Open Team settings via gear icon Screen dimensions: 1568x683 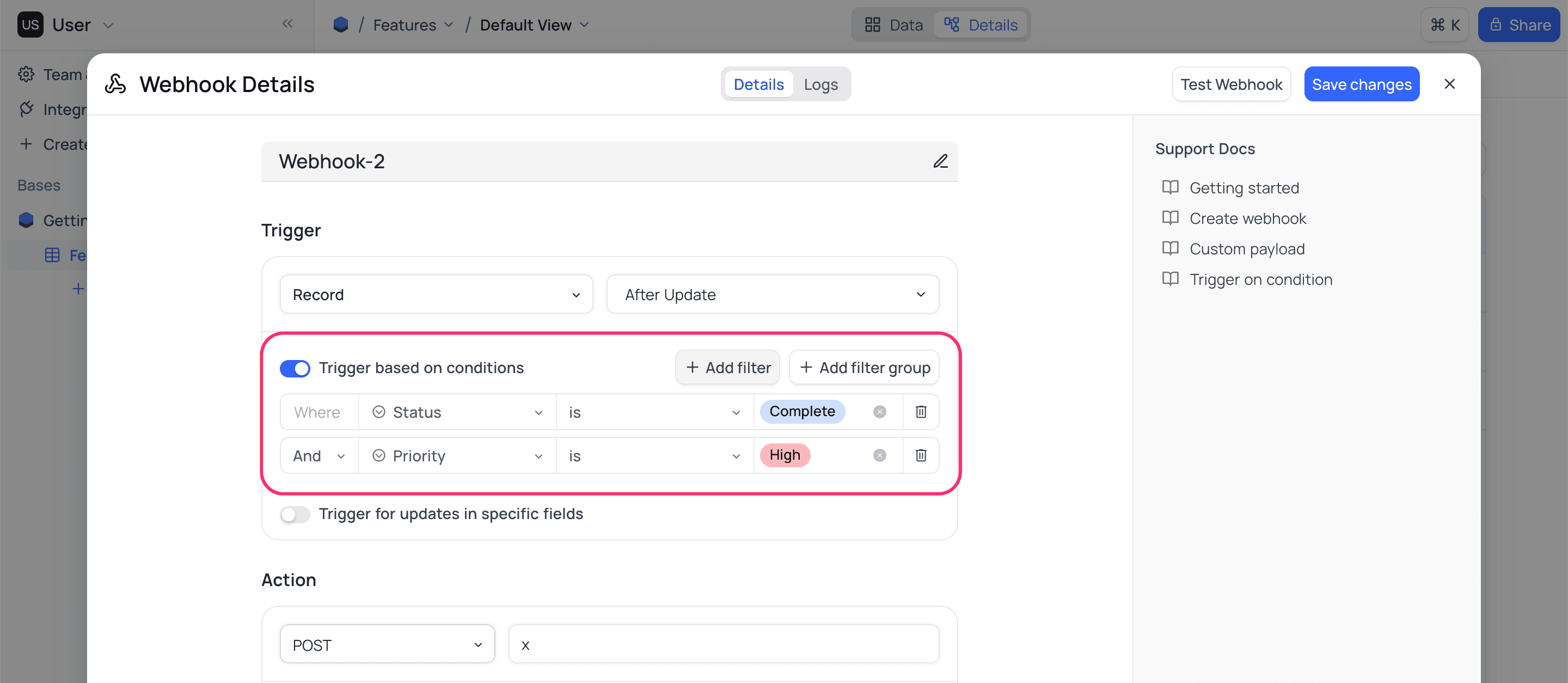point(26,74)
